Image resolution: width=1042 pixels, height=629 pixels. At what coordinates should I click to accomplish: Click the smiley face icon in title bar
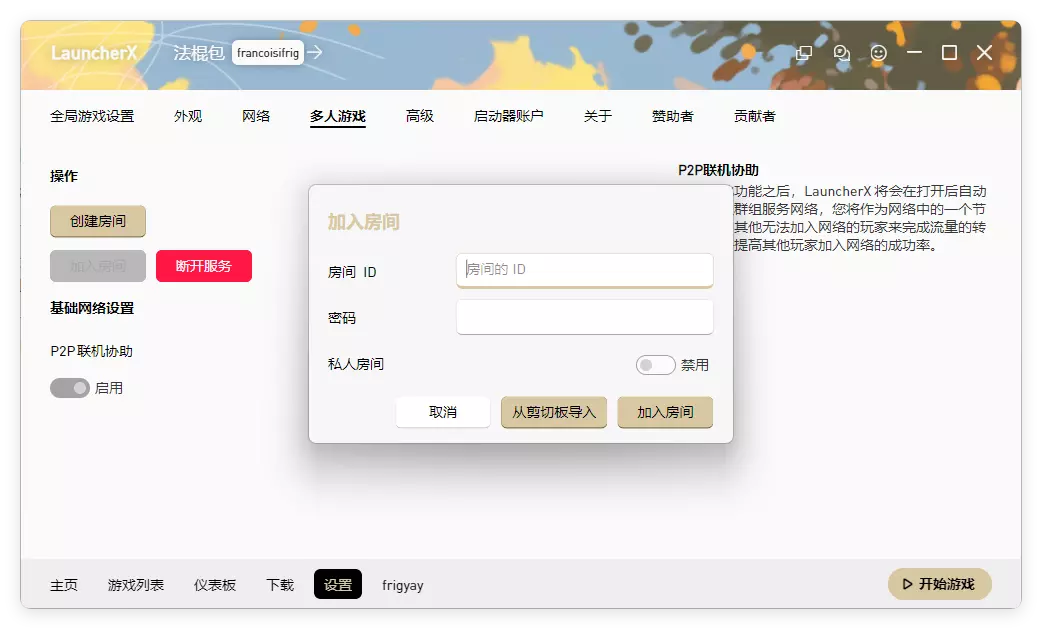[x=879, y=53]
